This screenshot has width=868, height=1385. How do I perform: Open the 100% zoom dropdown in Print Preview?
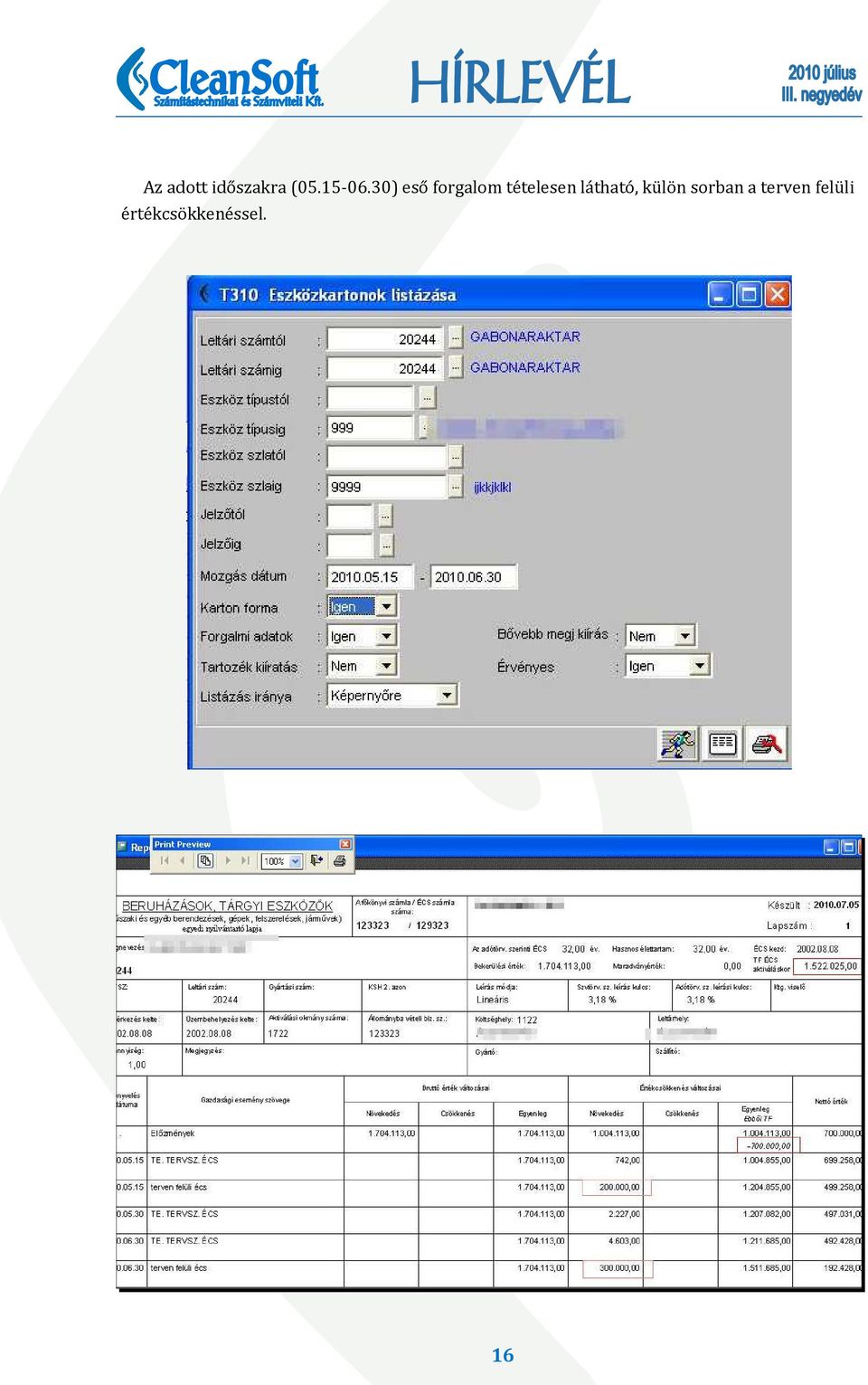pyautogui.click(x=295, y=861)
